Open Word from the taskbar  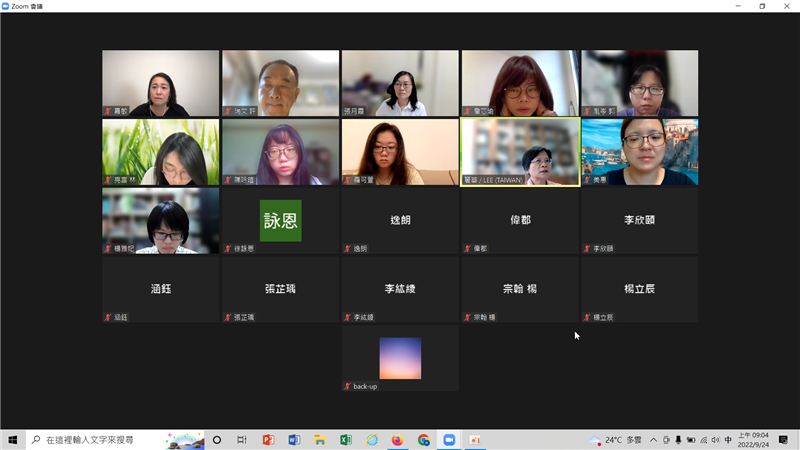pyautogui.click(x=294, y=440)
